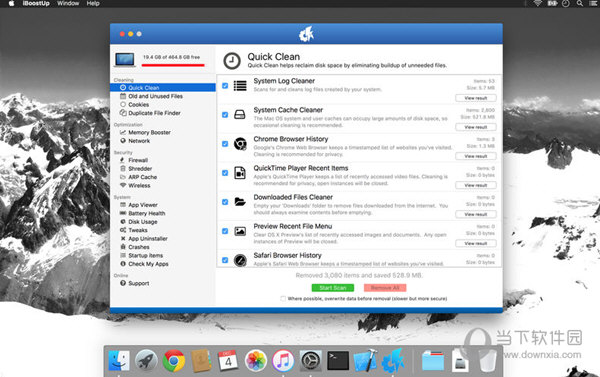
Task: View result for System Cache Cleaner
Action: 476,127
